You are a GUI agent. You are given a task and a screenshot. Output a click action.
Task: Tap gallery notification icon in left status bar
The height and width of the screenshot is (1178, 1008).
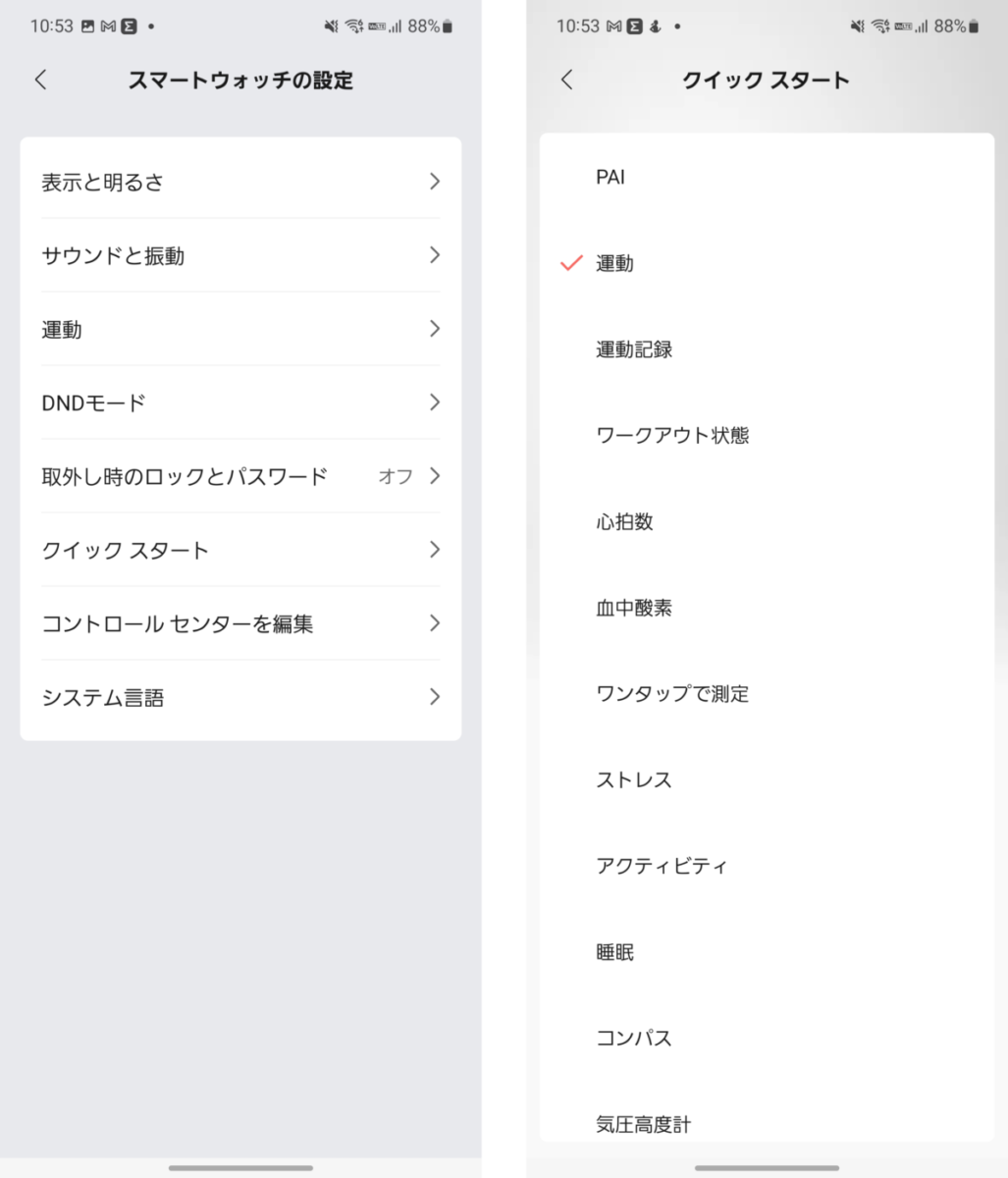[87, 27]
